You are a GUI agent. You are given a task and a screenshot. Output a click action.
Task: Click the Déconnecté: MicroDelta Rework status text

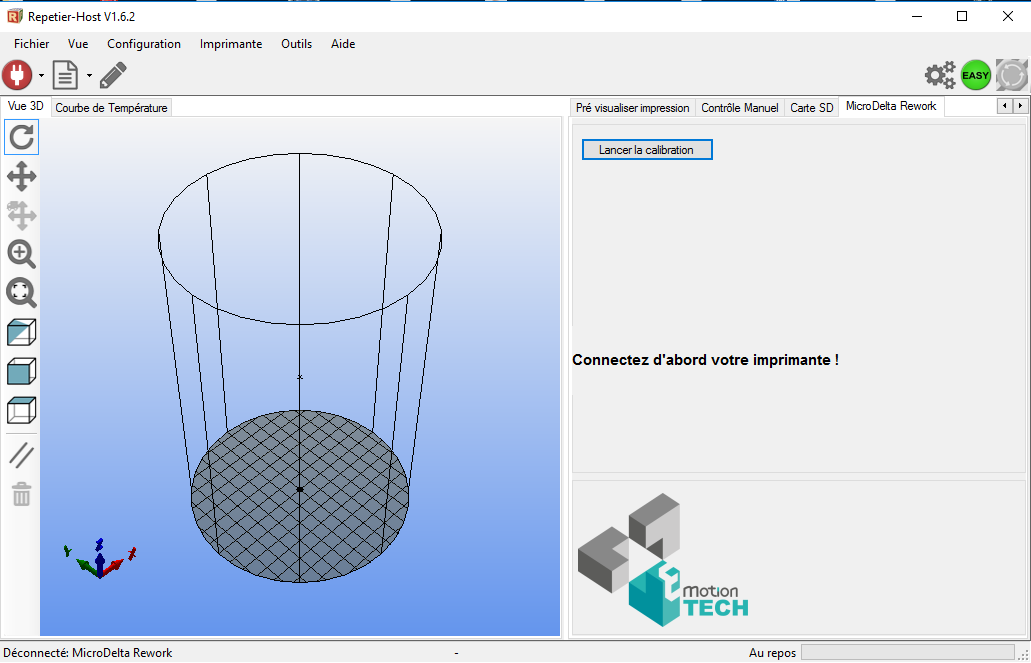88,653
